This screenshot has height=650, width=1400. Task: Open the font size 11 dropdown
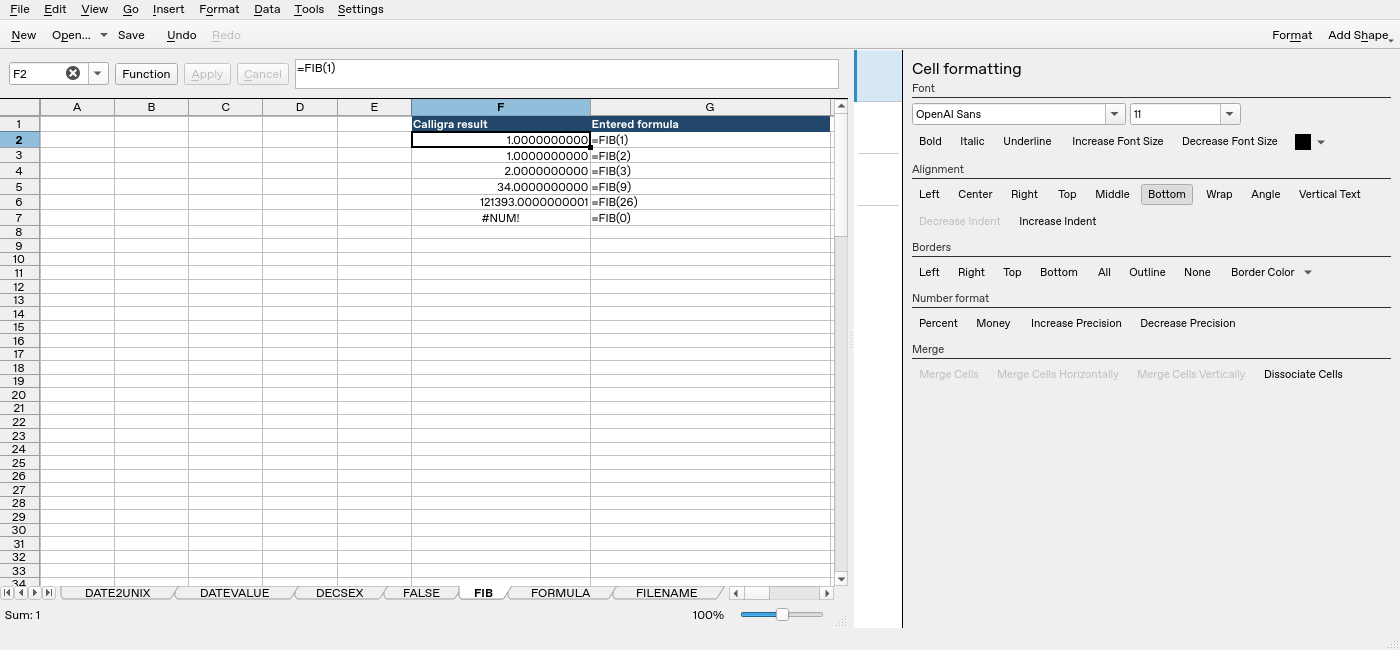point(1230,114)
